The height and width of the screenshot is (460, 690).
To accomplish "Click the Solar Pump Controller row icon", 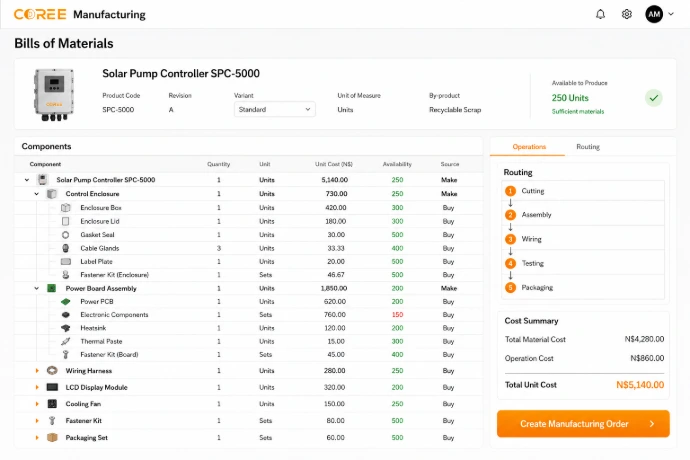I will pyautogui.click(x=42, y=180).
